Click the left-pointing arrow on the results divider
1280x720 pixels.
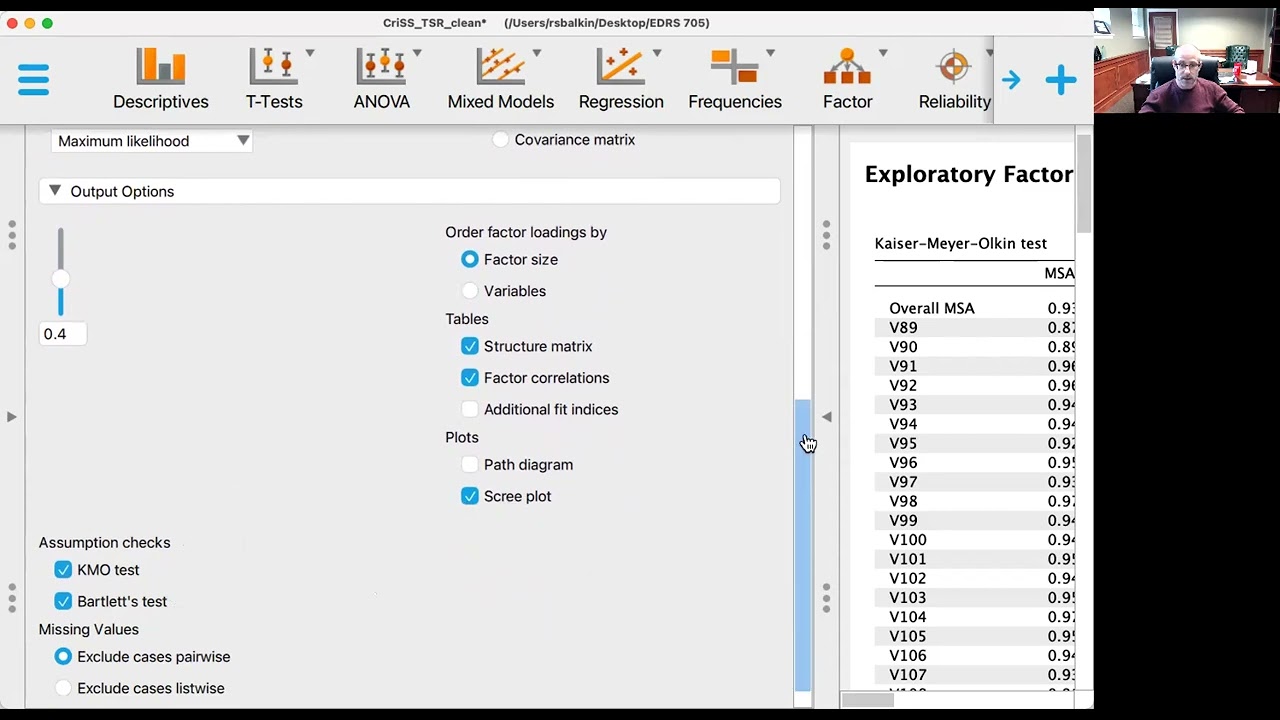tap(826, 416)
